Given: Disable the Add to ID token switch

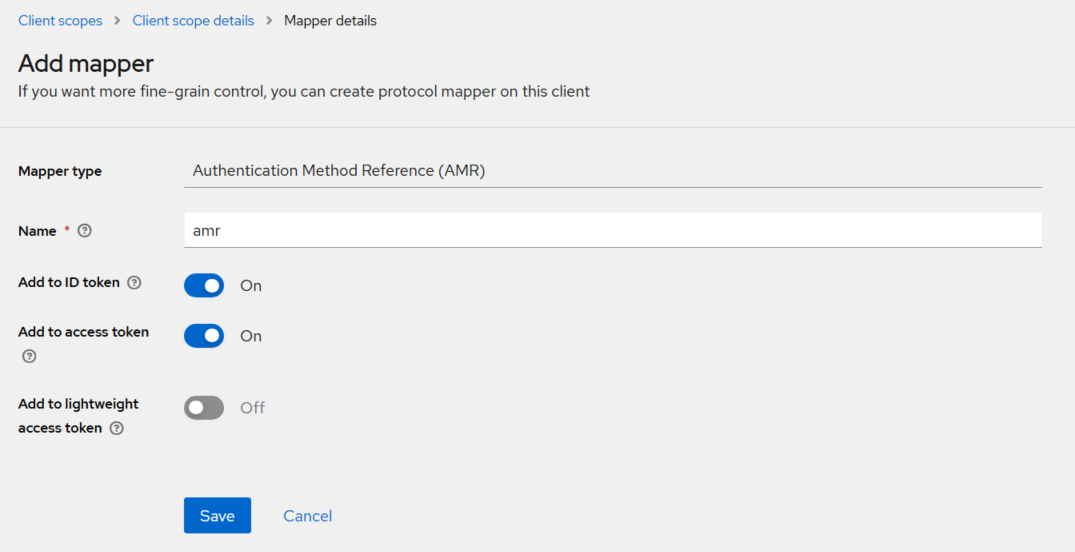Looking at the screenshot, I should [204, 286].
